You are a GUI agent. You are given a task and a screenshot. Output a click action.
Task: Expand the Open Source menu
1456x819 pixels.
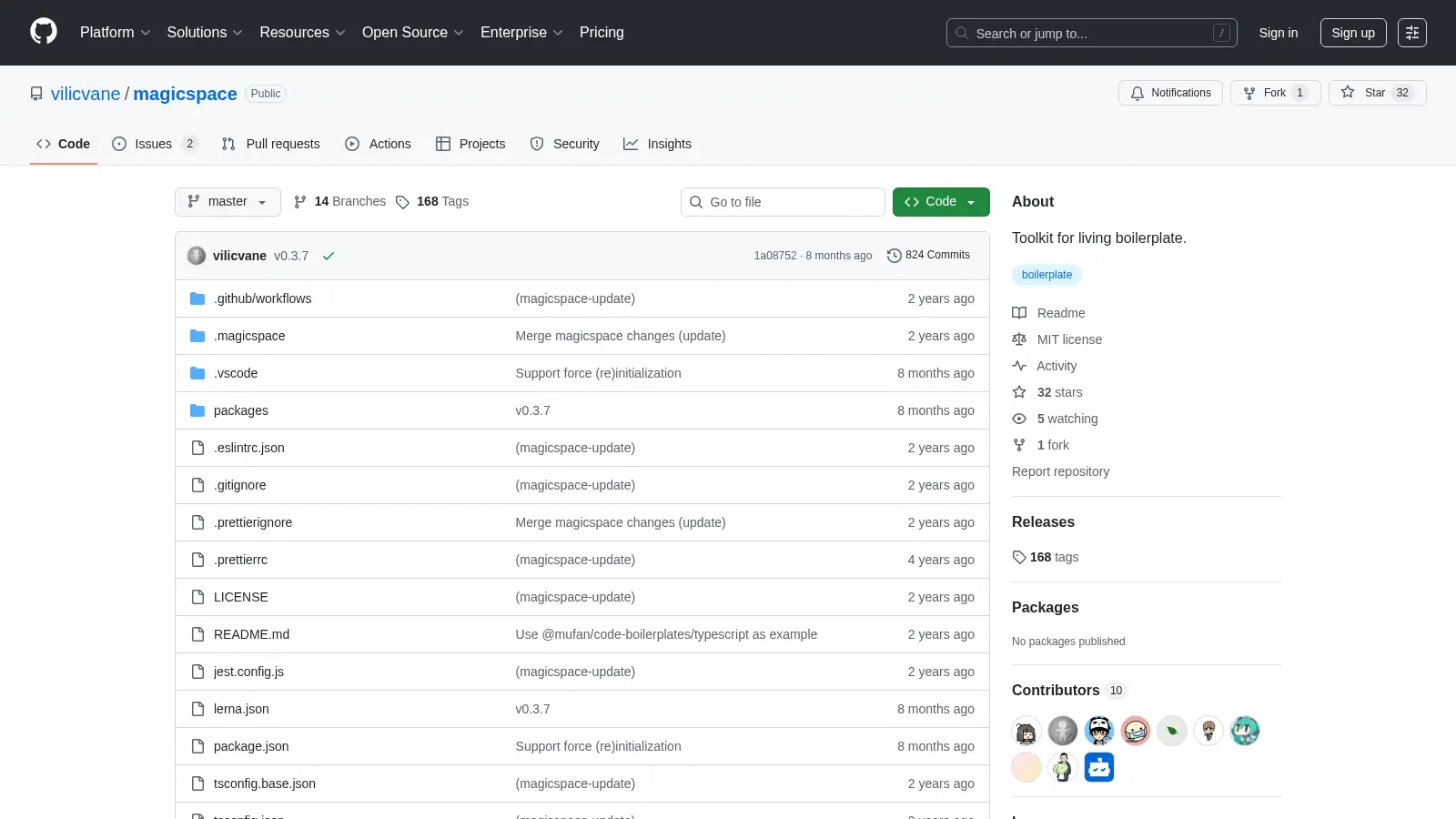[x=413, y=33]
